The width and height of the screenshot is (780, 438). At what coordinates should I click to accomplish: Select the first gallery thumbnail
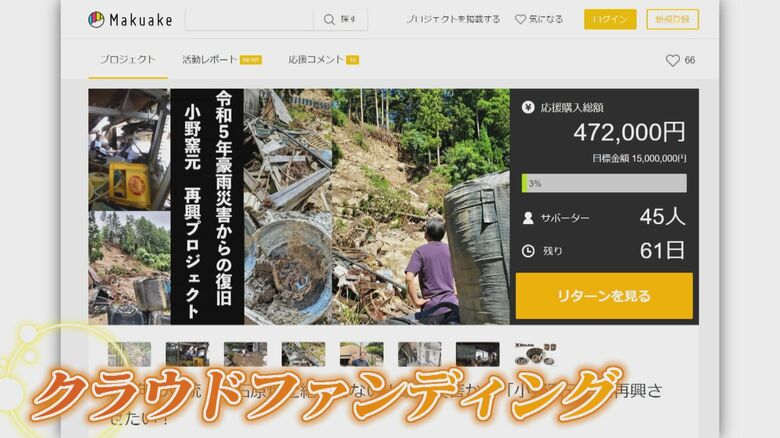pyautogui.click(x=129, y=354)
